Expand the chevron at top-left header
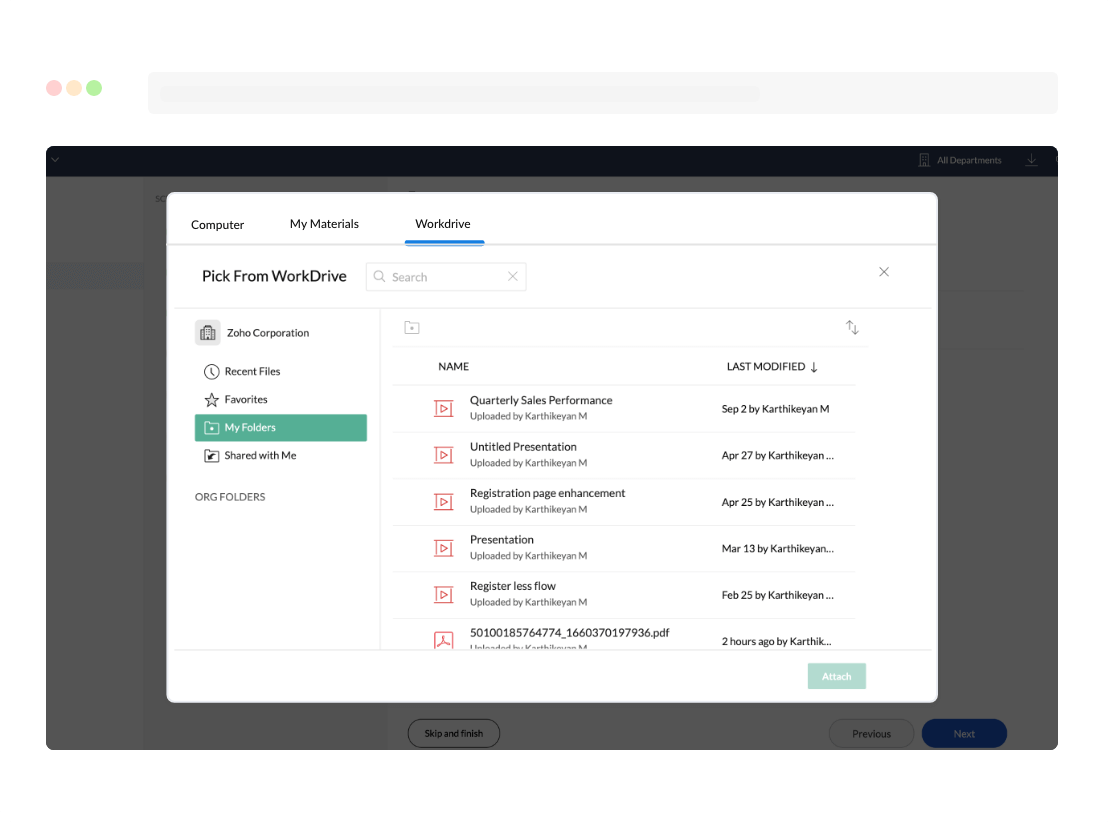Screen dimensions: 1118x822 point(55,160)
